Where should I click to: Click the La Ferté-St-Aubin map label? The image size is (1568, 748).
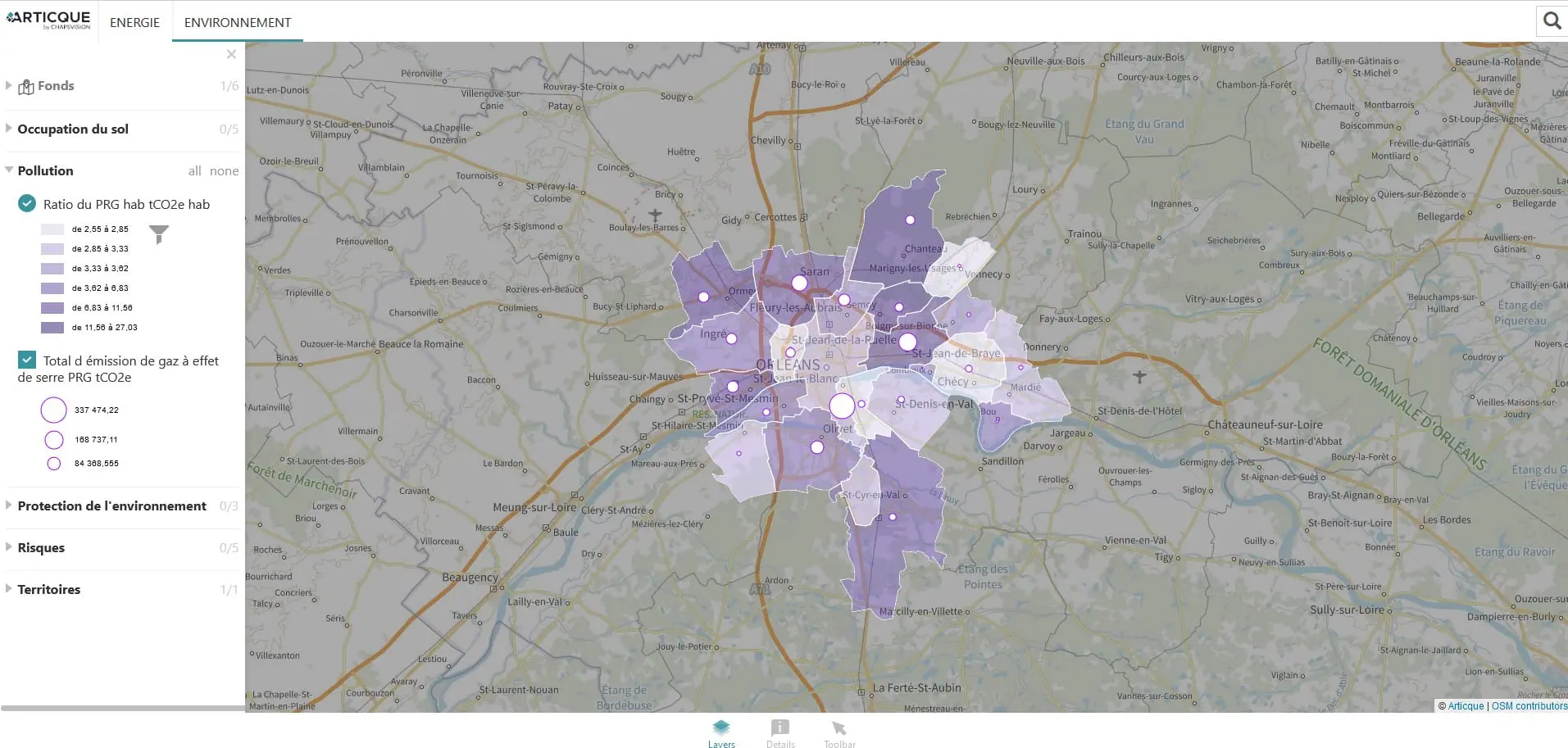click(916, 687)
